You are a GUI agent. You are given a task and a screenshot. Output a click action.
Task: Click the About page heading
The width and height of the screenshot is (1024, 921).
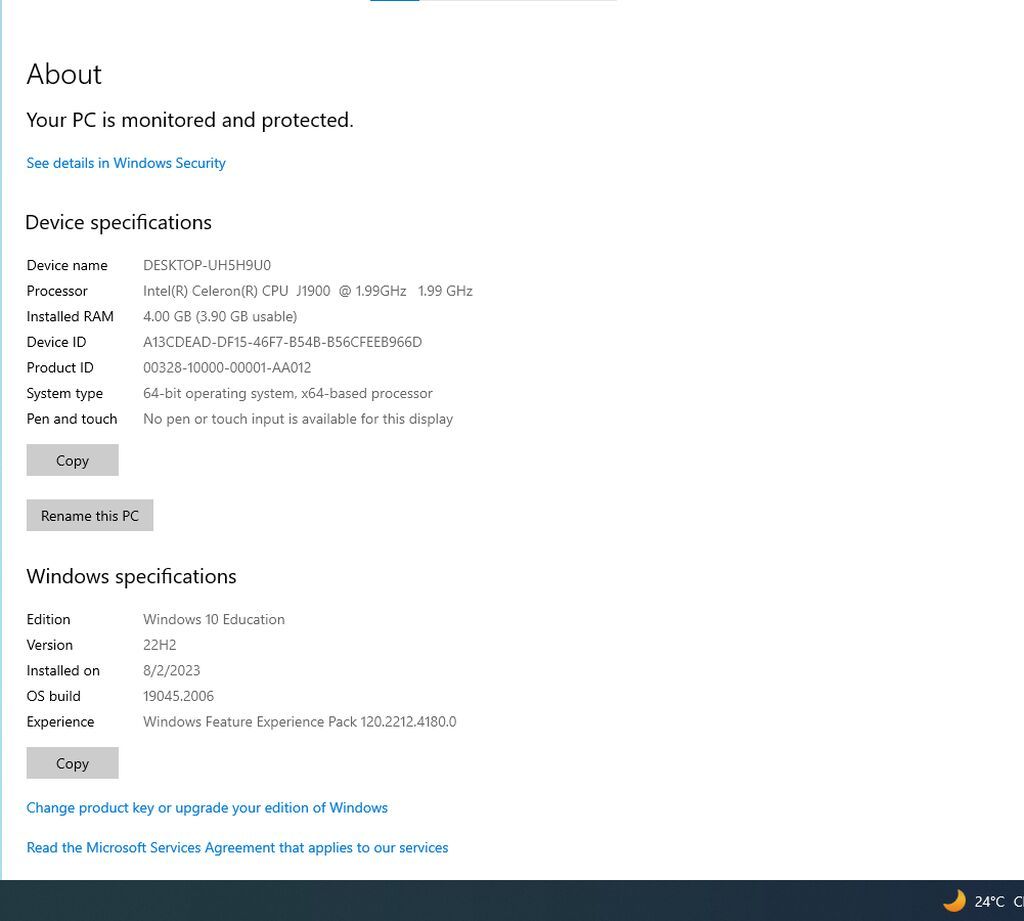click(x=64, y=74)
